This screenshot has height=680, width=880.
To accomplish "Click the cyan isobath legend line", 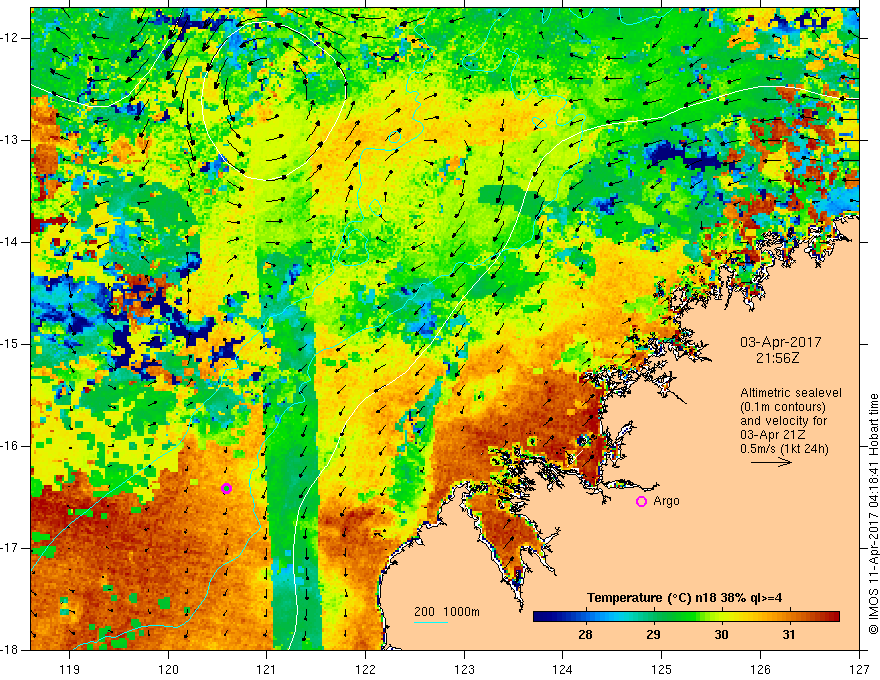I will [x=431, y=622].
